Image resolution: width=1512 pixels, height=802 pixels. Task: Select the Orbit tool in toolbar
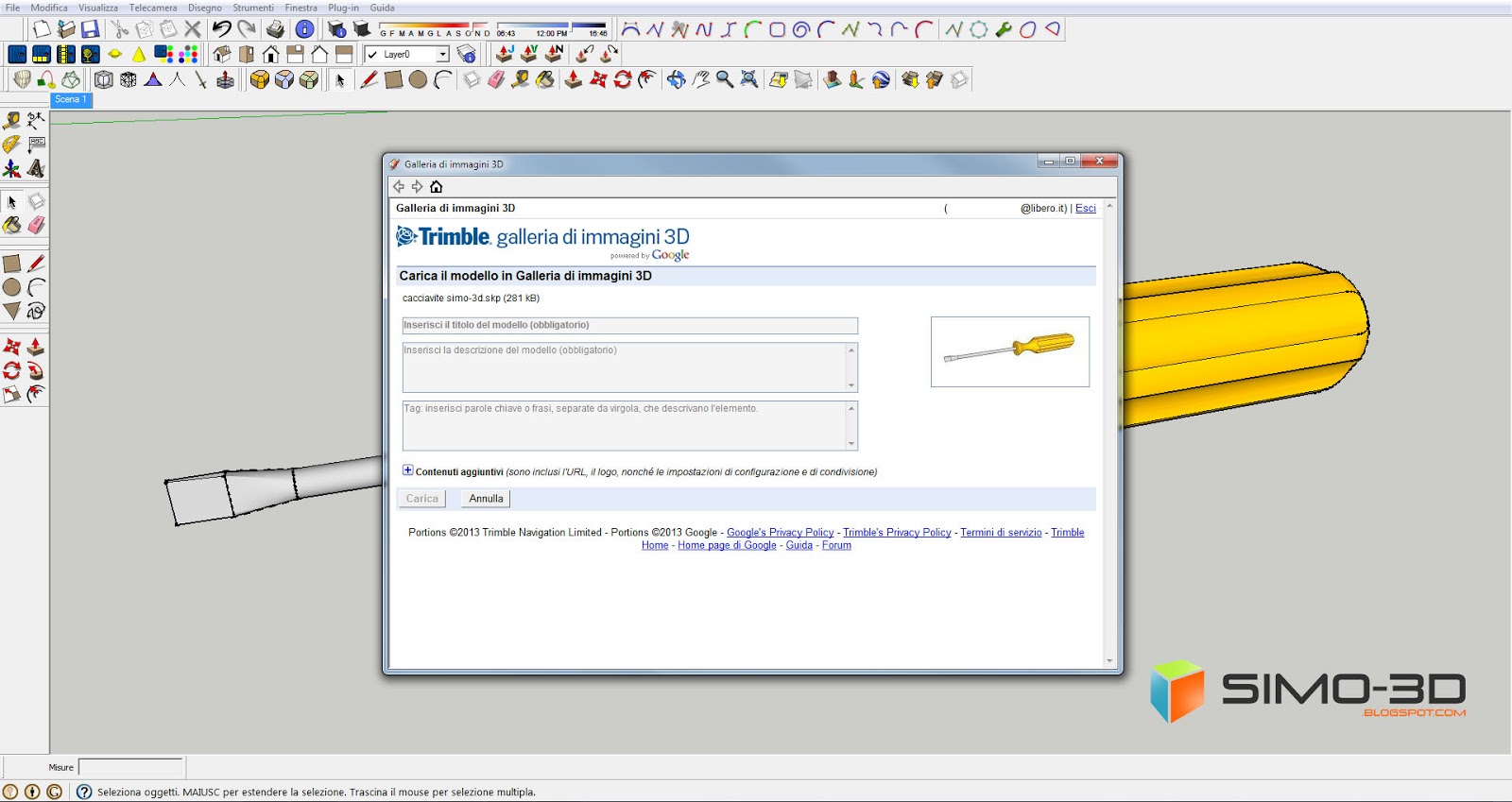click(x=676, y=80)
